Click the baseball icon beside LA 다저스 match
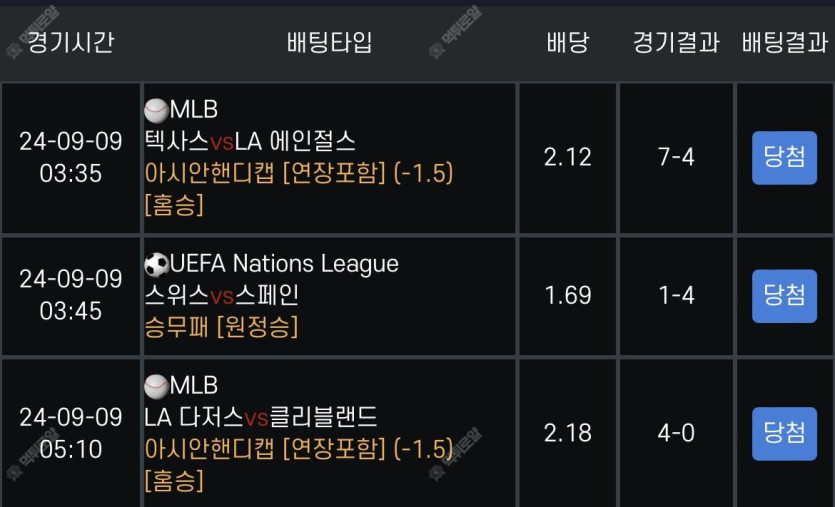The height and width of the screenshot is (507, 835). [157, 386]
